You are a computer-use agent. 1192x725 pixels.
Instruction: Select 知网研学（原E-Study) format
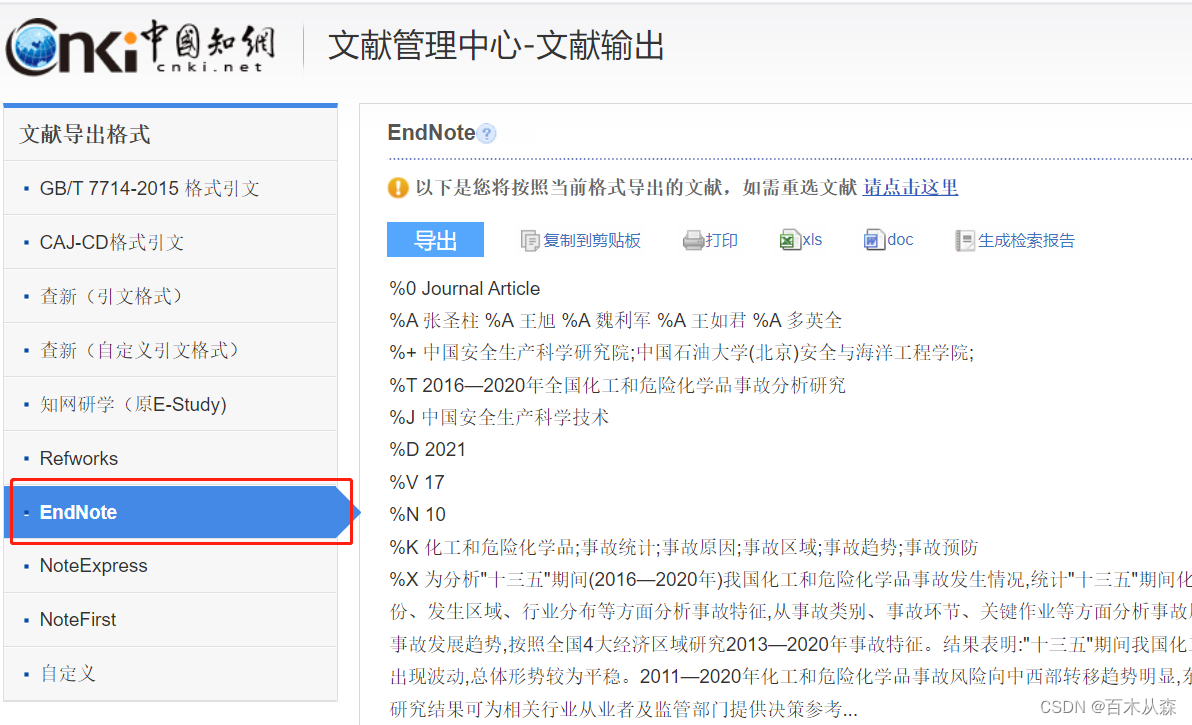[171, 404]
